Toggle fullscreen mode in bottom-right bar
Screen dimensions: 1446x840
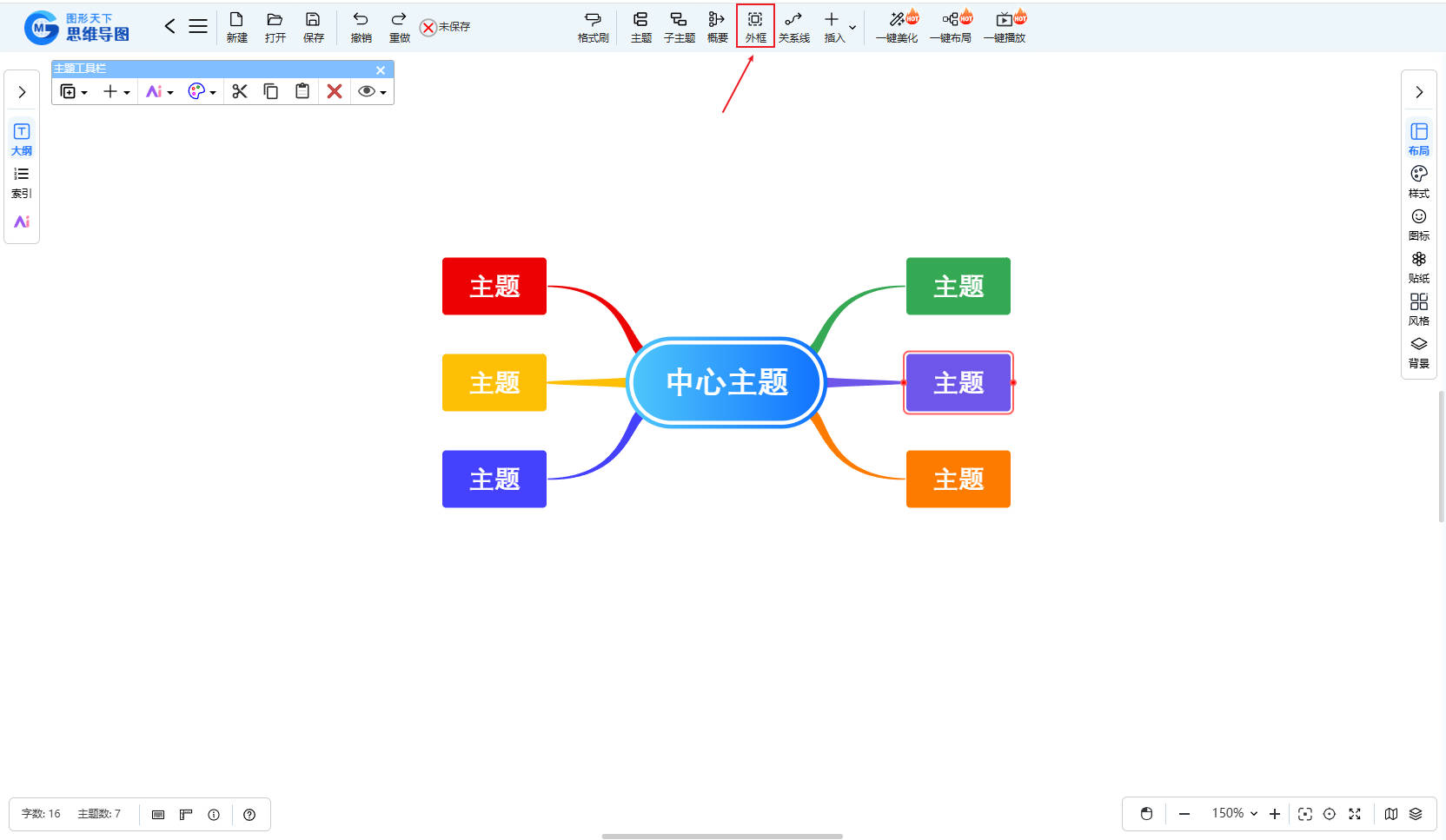point(1354,814)
